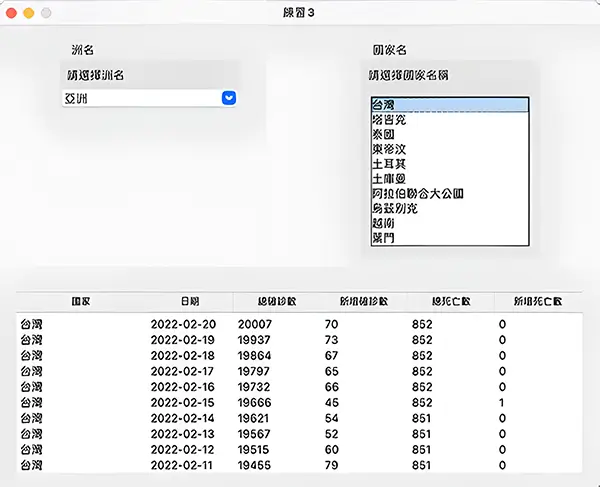Sort table by 總確診數 column header
Viewport: 600px width, 487px height.
(x=276, y=301)
